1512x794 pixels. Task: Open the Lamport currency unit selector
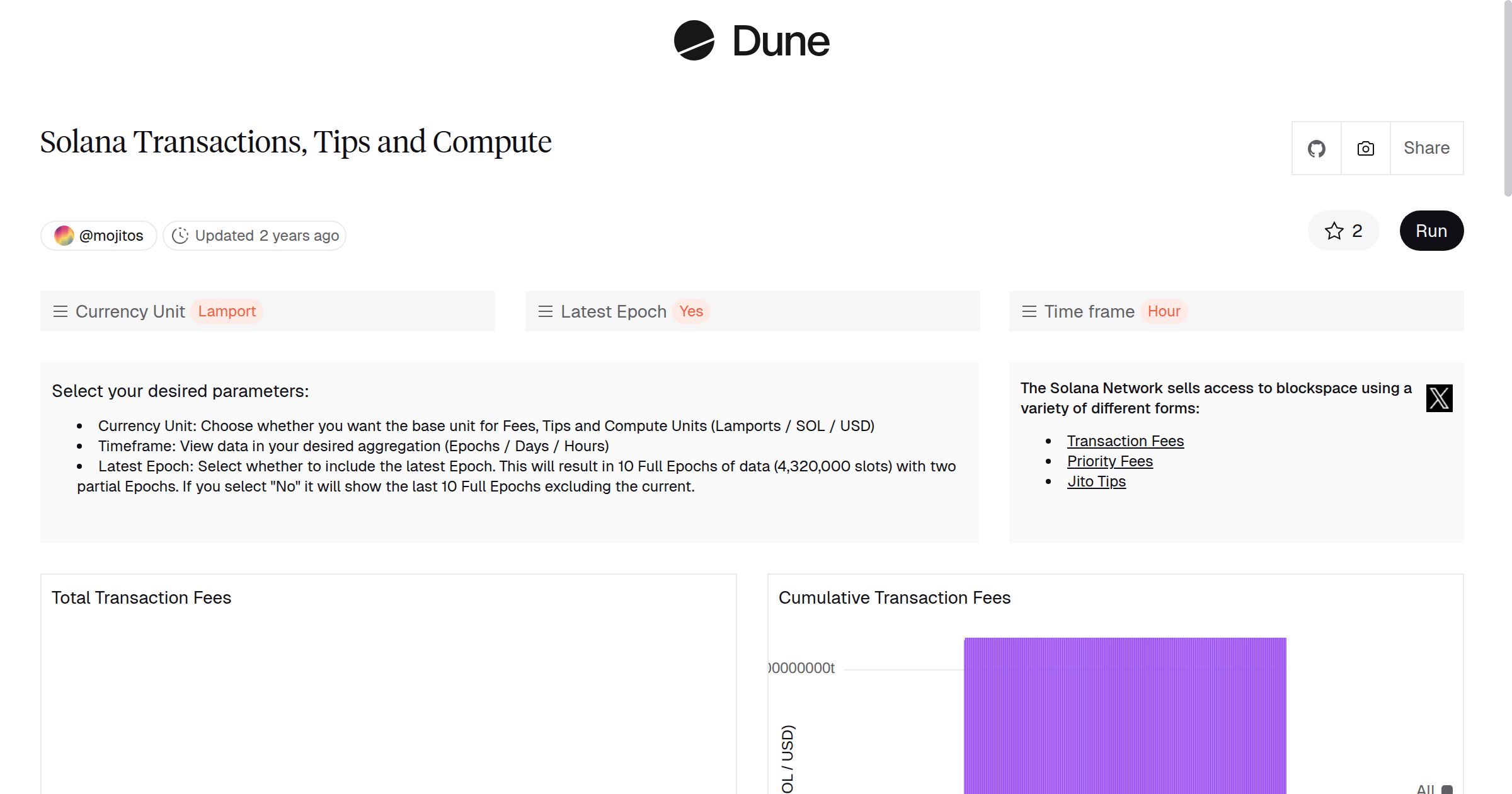[x=227, y=311]
